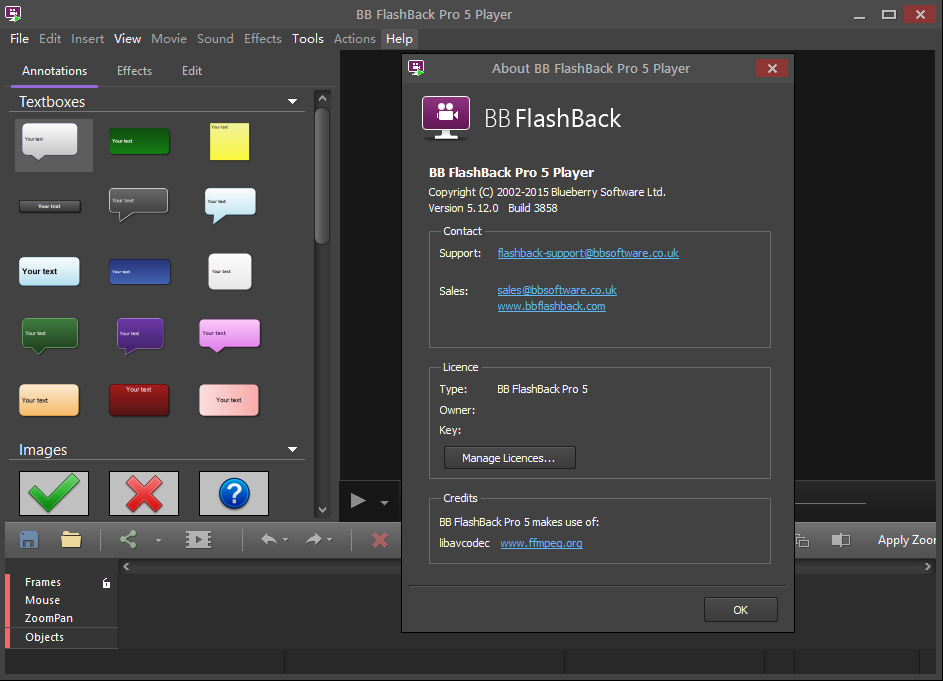The height and width of the screenshot is (681, 943).
Task: Select the green checkmark image
Action: [x=54, y=493]
